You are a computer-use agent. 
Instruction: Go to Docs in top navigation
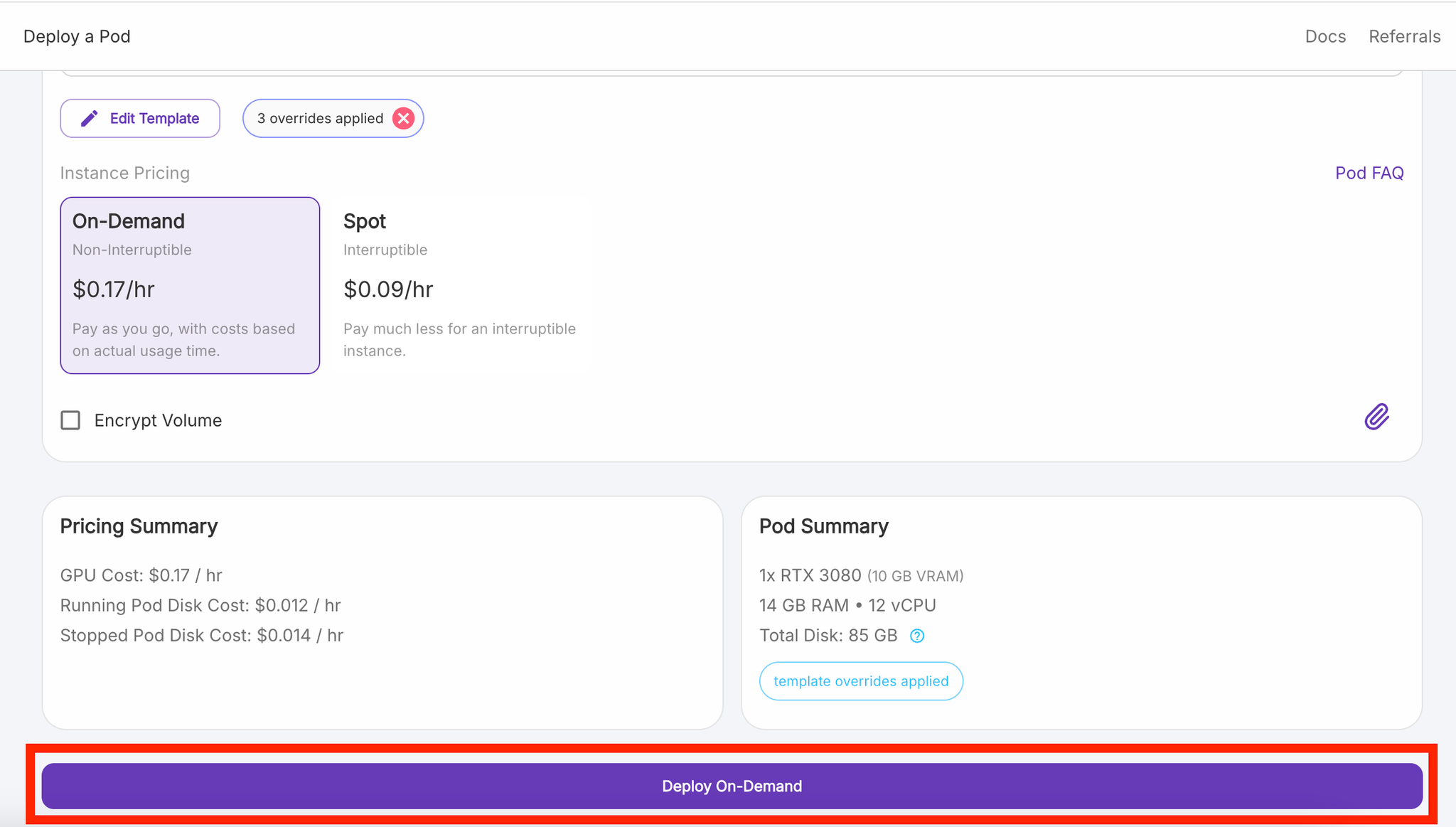tap(1325, 36)
